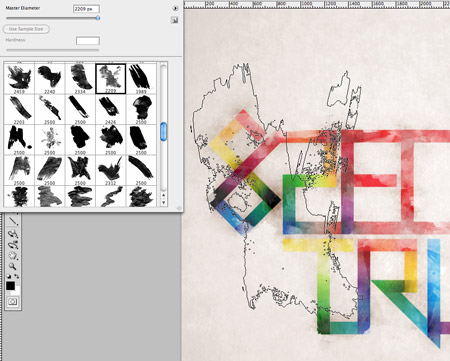Select the brush preset labeled 2312
The height and width of the screenshot is (361, 450).
point(111,170)
